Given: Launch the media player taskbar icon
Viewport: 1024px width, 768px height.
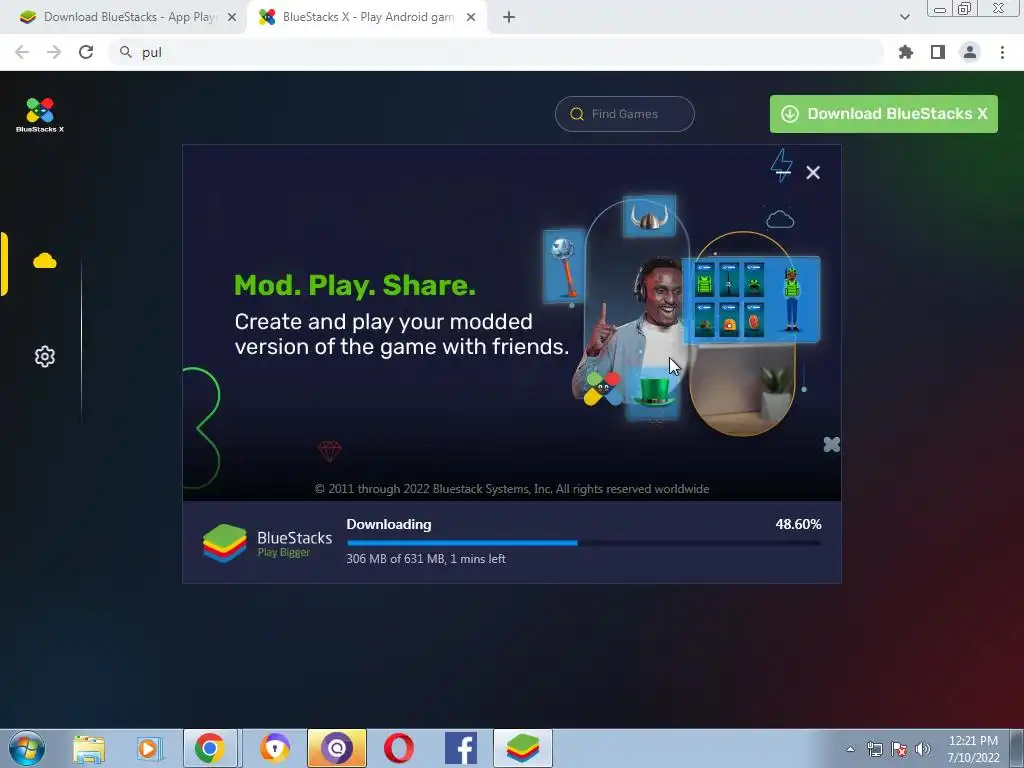Looking at the screenshot, I should point(149,748).
